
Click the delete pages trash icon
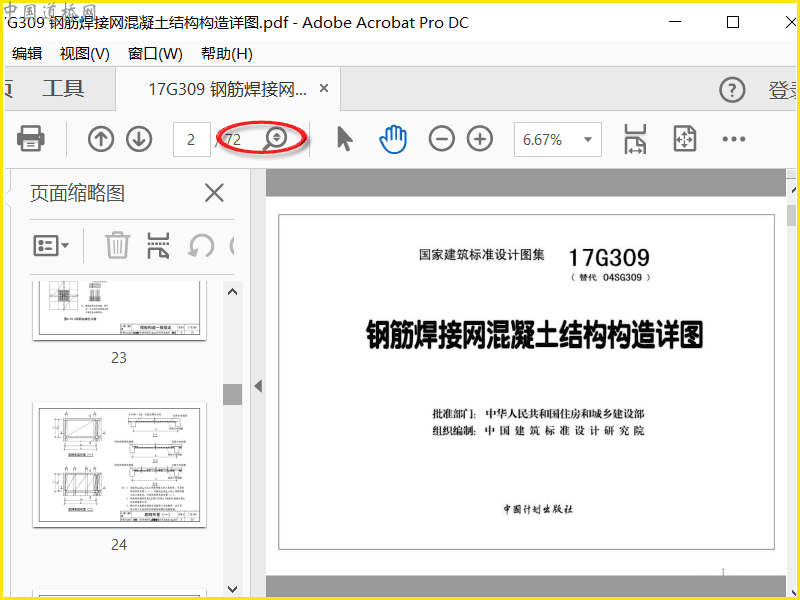pyautogui.click(x=117, y=245)
